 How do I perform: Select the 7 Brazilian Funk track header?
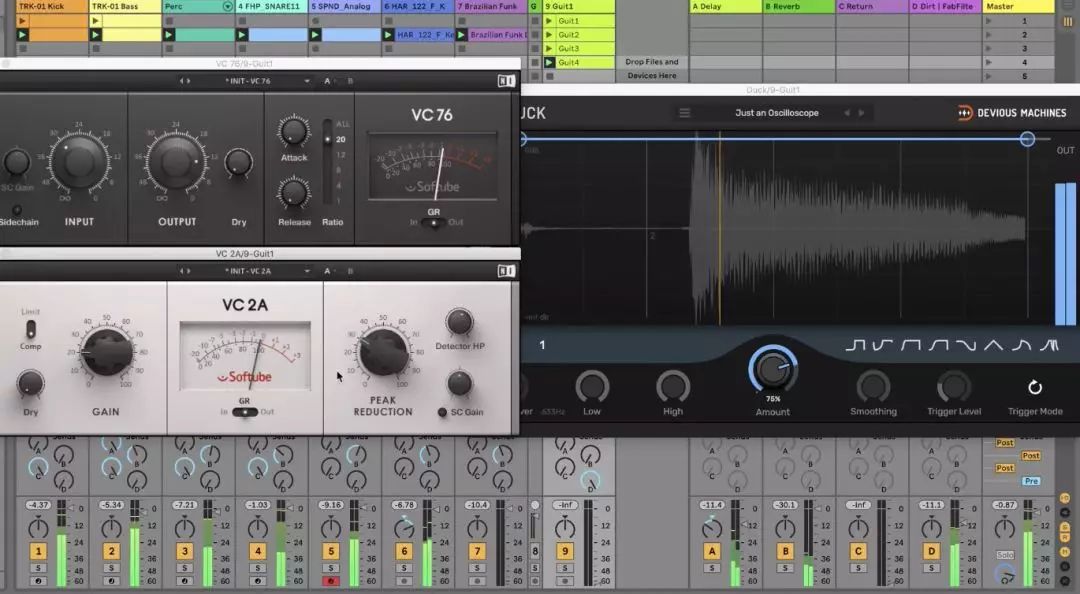490,6
